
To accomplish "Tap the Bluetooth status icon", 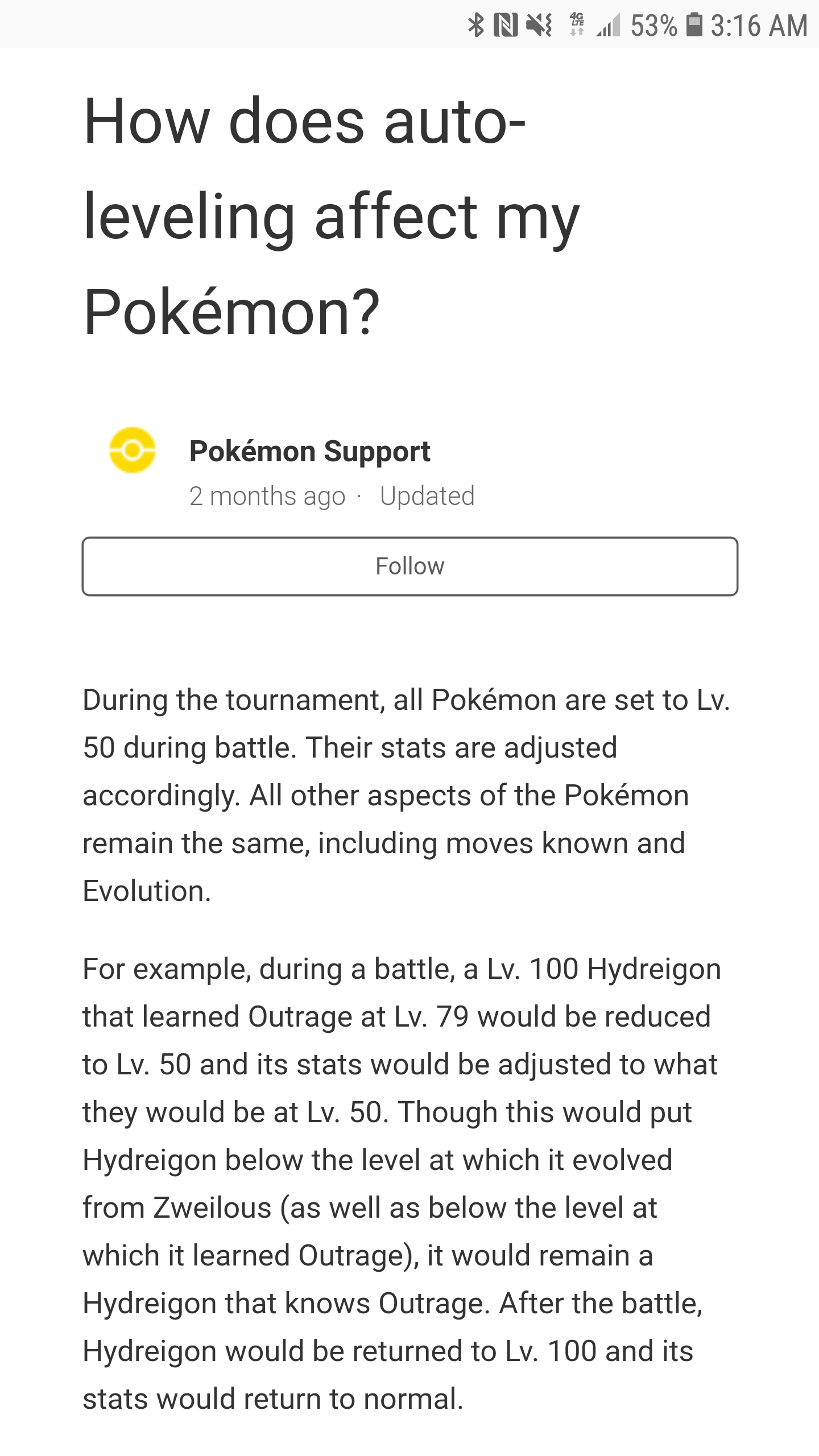I will pos(476,26).
